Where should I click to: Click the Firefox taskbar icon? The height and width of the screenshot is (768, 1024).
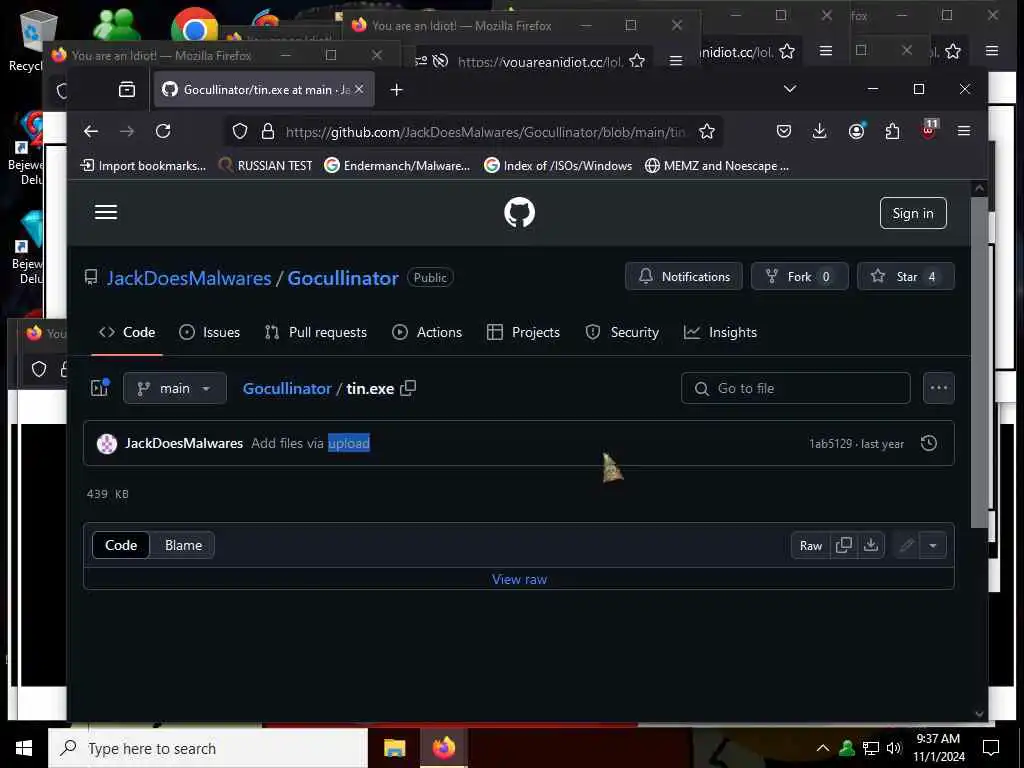pyautogui.click(x=443, y=748)
